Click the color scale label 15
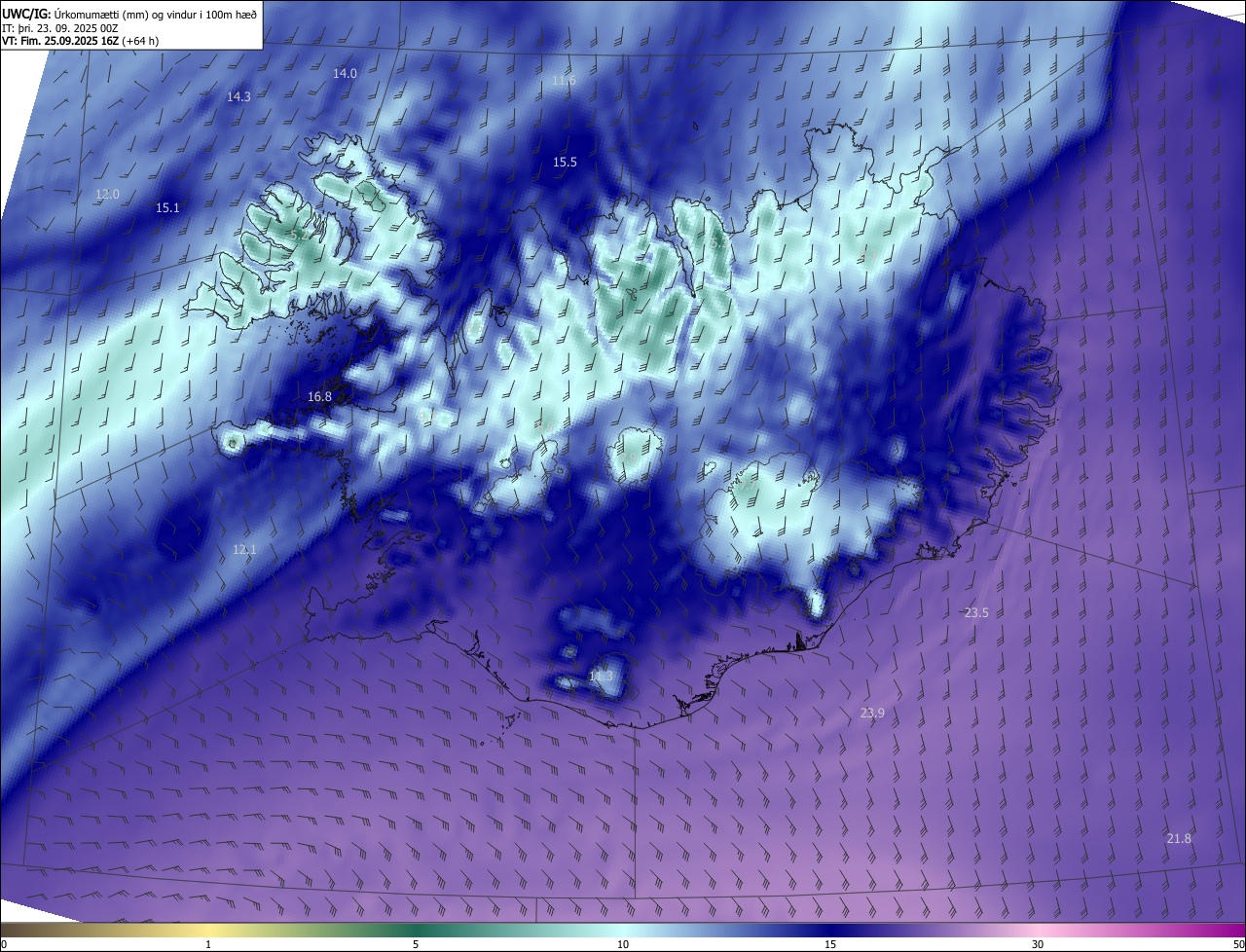Viewport: 1246px width, 952px height. point(830,945)
